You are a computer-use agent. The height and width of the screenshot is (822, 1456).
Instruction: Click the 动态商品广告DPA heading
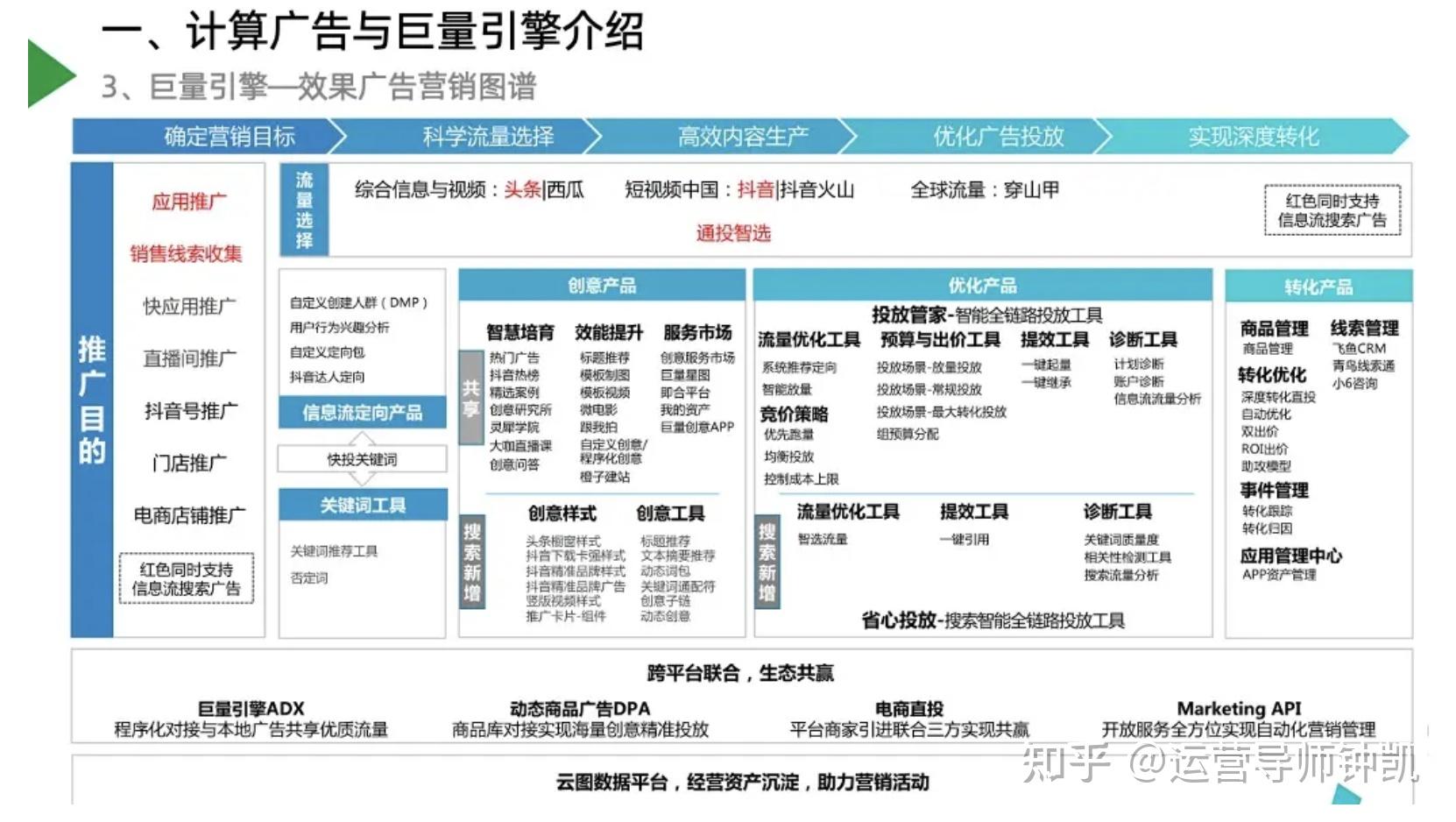580,708
